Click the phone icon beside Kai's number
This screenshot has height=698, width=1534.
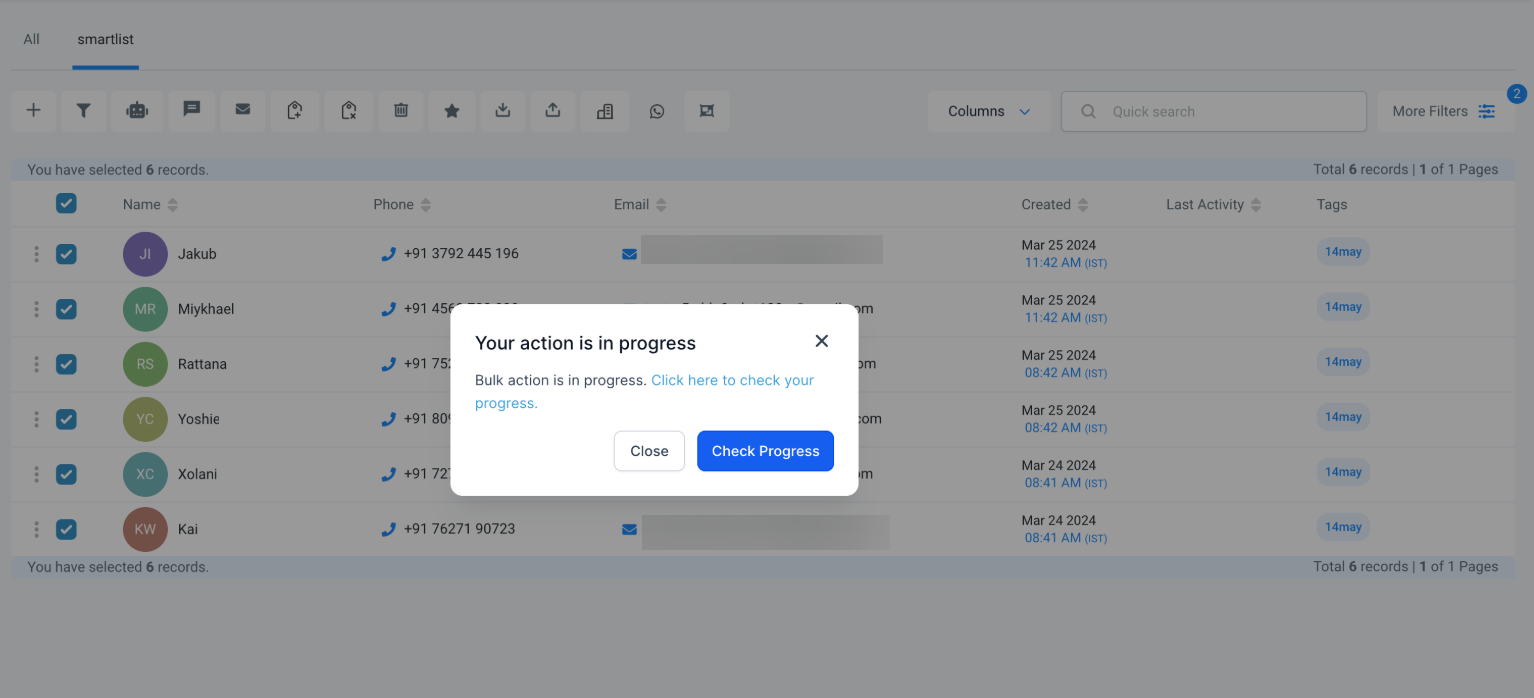point(389,529)
